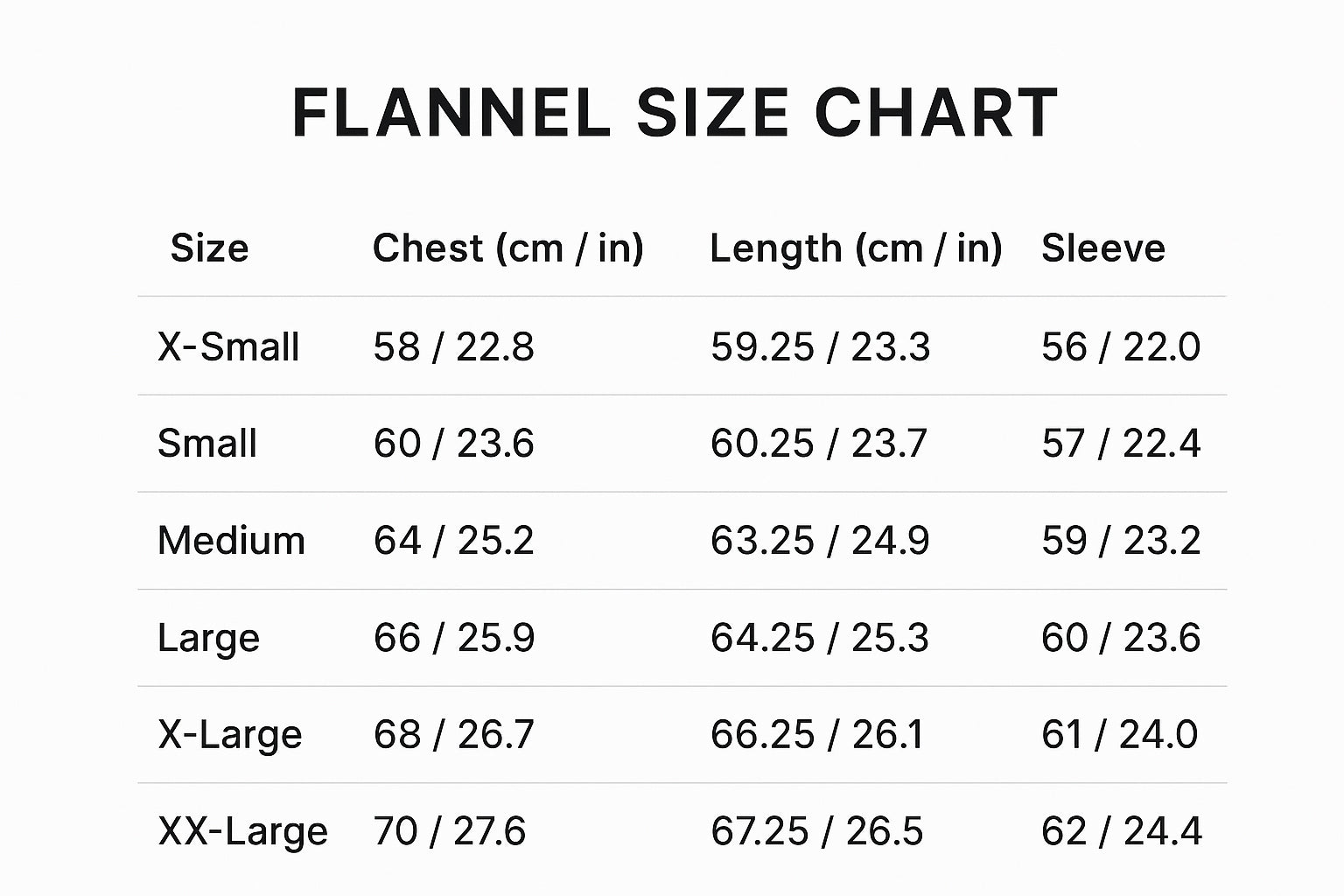Click X-Small chest value 58 / 22.8
This screenshot has height=896, width=1344.
click(x=453, y=347)
